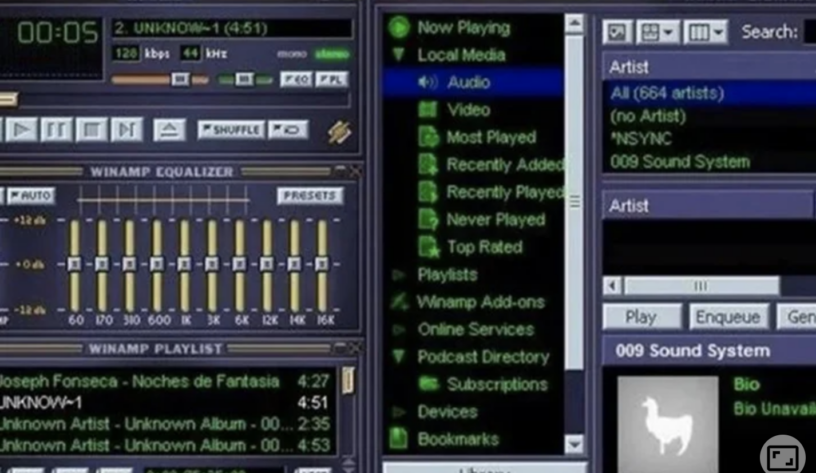Open the Now Playing view icon
The width and height of the screenshot is (816, 473).
[400, 28]
